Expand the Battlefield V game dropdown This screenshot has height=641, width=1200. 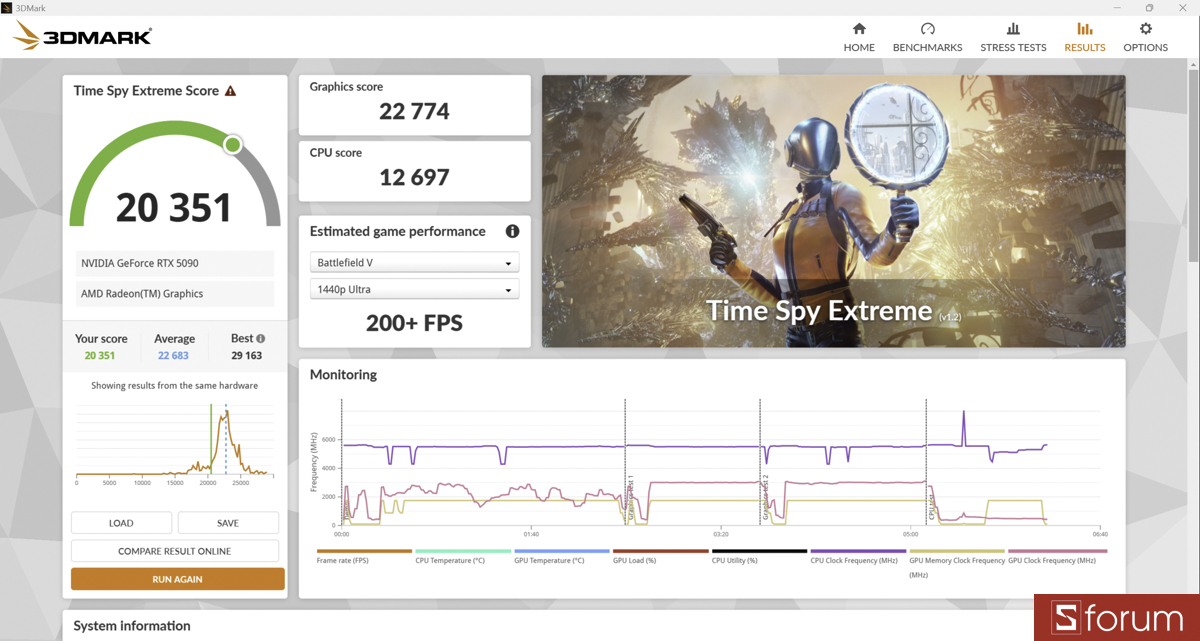coord(414,263)
